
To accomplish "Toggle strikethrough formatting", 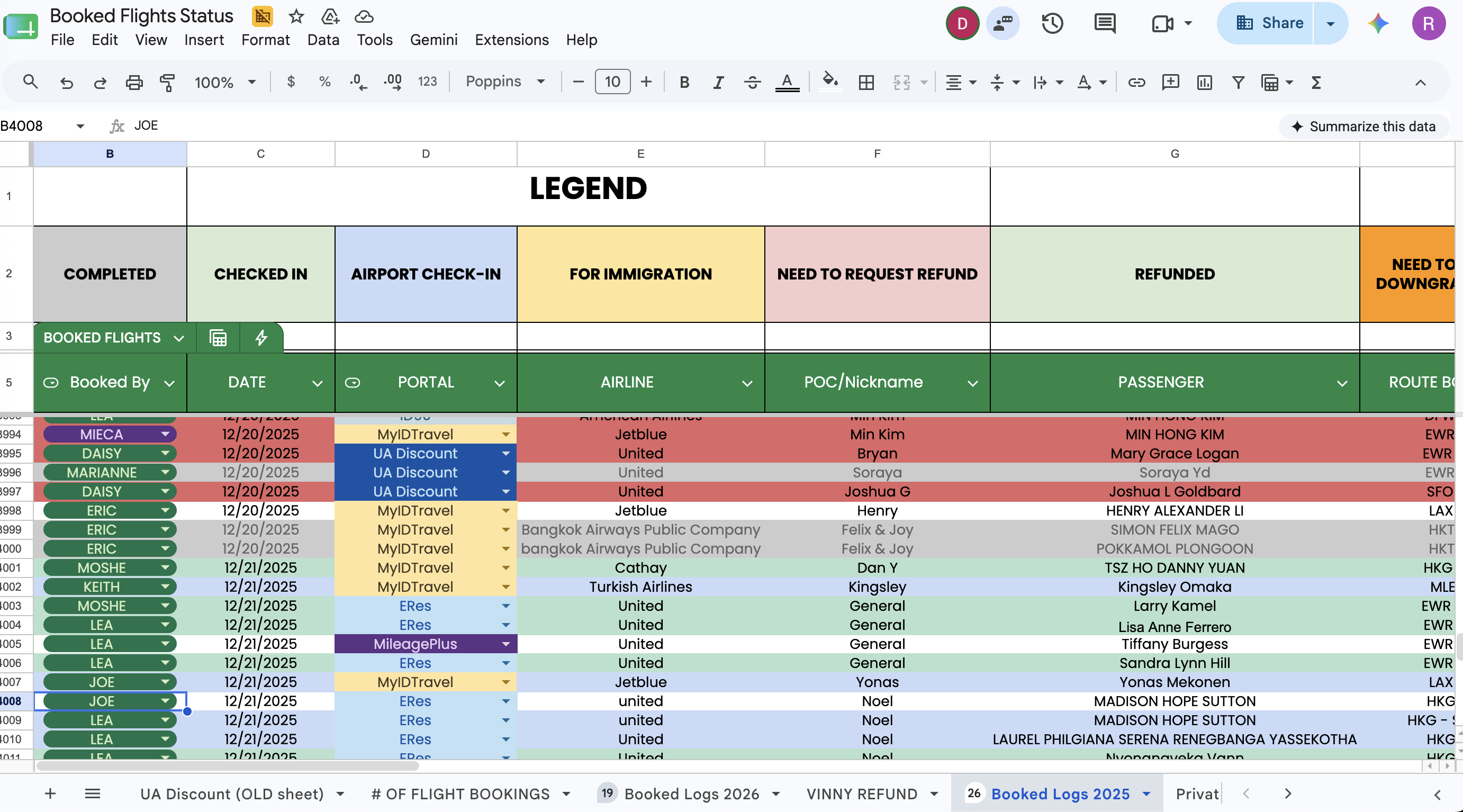I will 752,83.
